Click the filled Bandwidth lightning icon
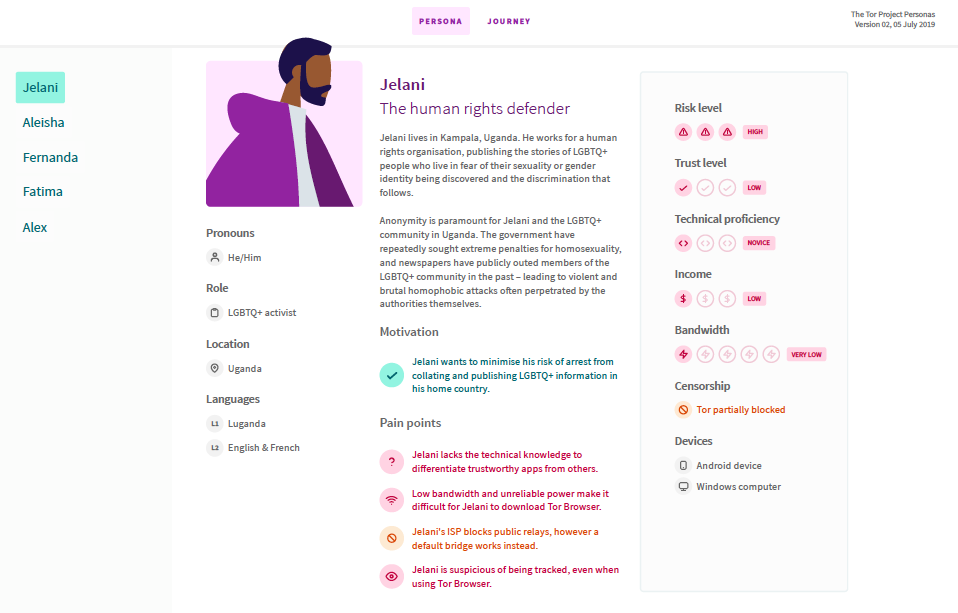958x613 pixels. pos(683,354)
